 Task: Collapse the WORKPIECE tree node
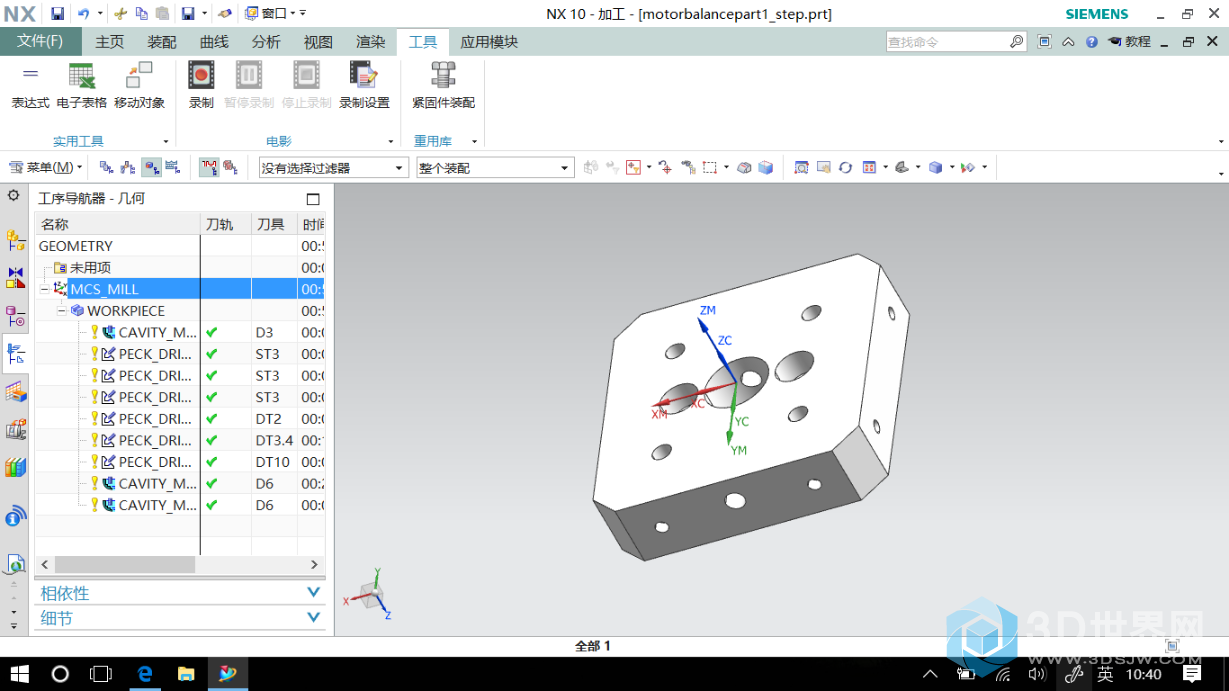[61, 311]
